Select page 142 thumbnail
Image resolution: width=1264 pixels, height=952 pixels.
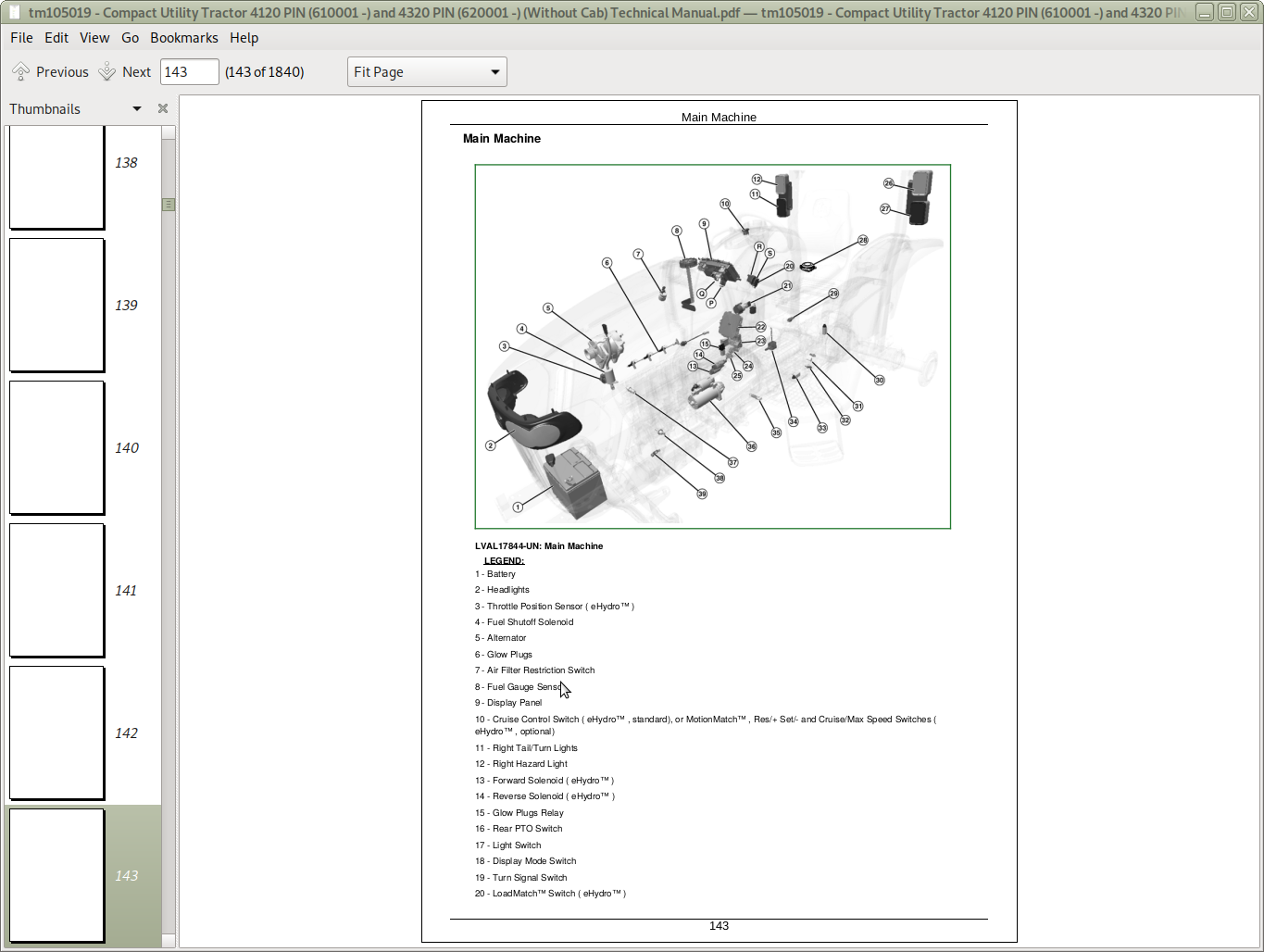(56, 733)
